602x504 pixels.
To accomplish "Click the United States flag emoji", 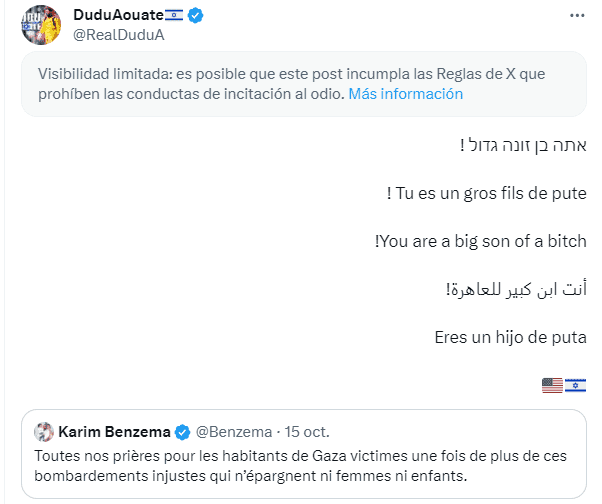I will [x=552, y=385].
